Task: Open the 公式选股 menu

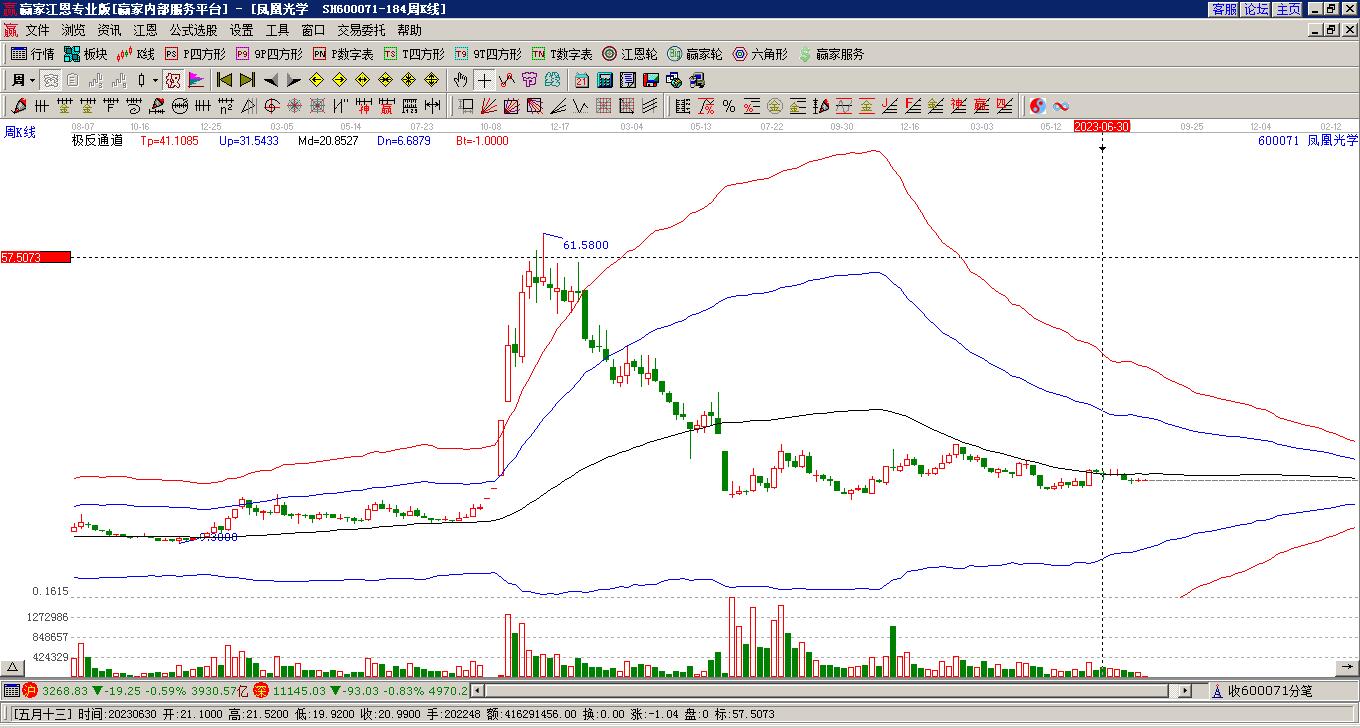Action: tap(193, 31)
